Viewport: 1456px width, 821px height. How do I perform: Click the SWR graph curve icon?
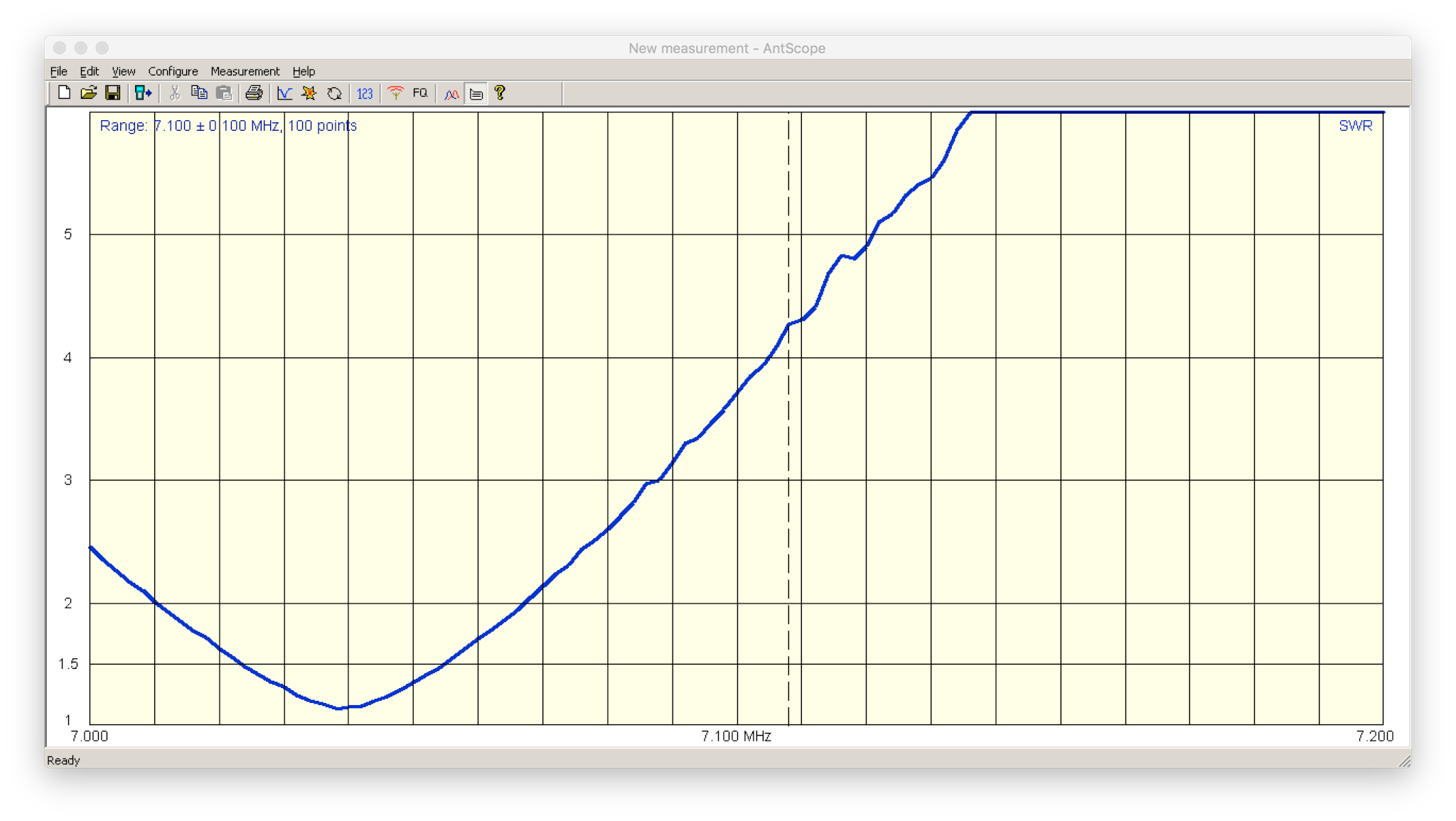click(x=284, y=93)
